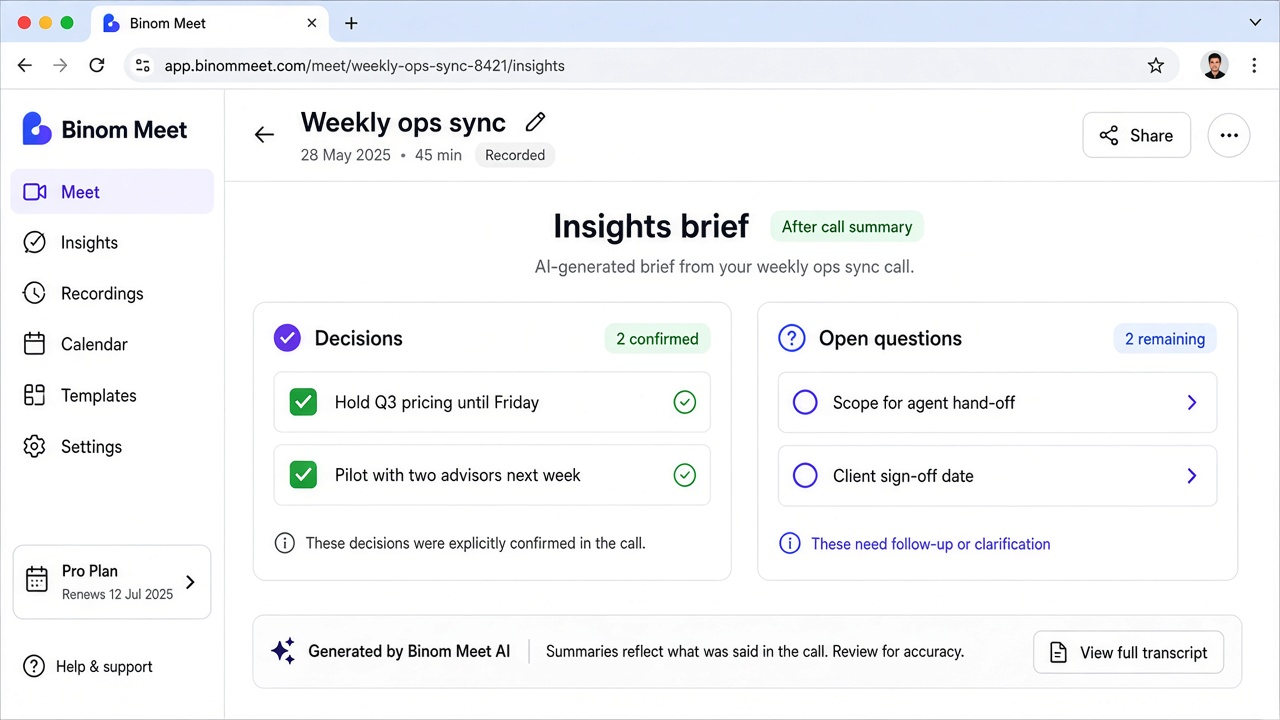The height and width of the screenshot is (720, 1280).
Task: Open the browser profile avatar
Action: point(1215,66)
